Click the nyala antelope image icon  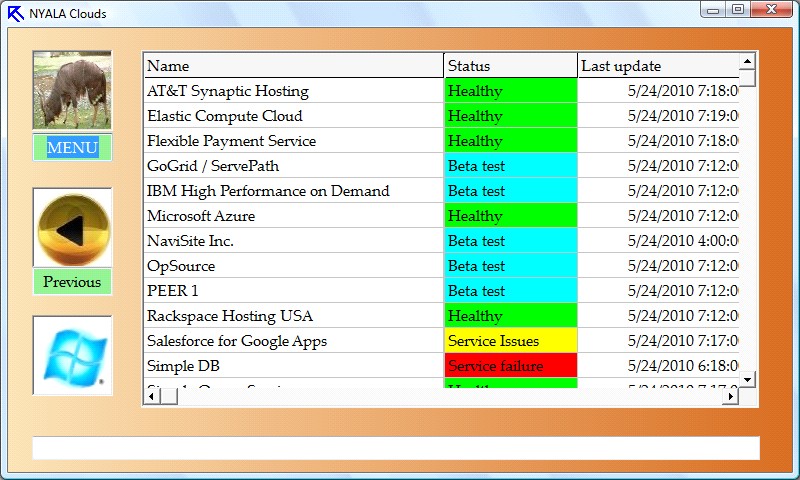pyautogui.click(x=72, y=91)
